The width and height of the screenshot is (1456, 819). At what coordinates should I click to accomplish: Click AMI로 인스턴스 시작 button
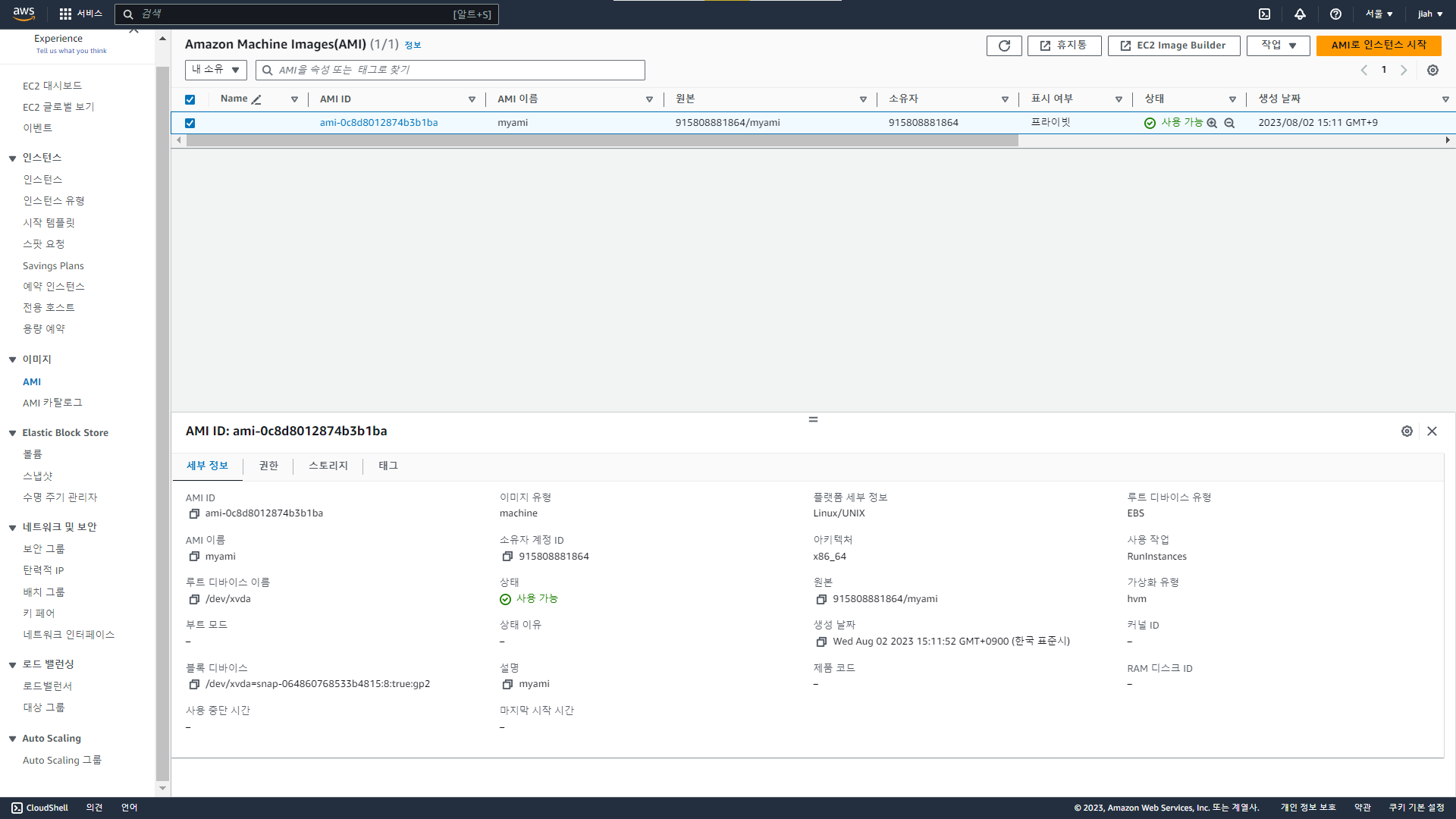click(1378, 45)
